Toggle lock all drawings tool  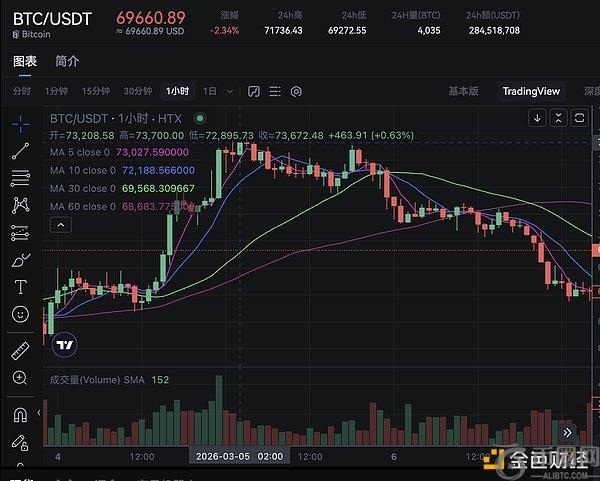pos(20,441)
